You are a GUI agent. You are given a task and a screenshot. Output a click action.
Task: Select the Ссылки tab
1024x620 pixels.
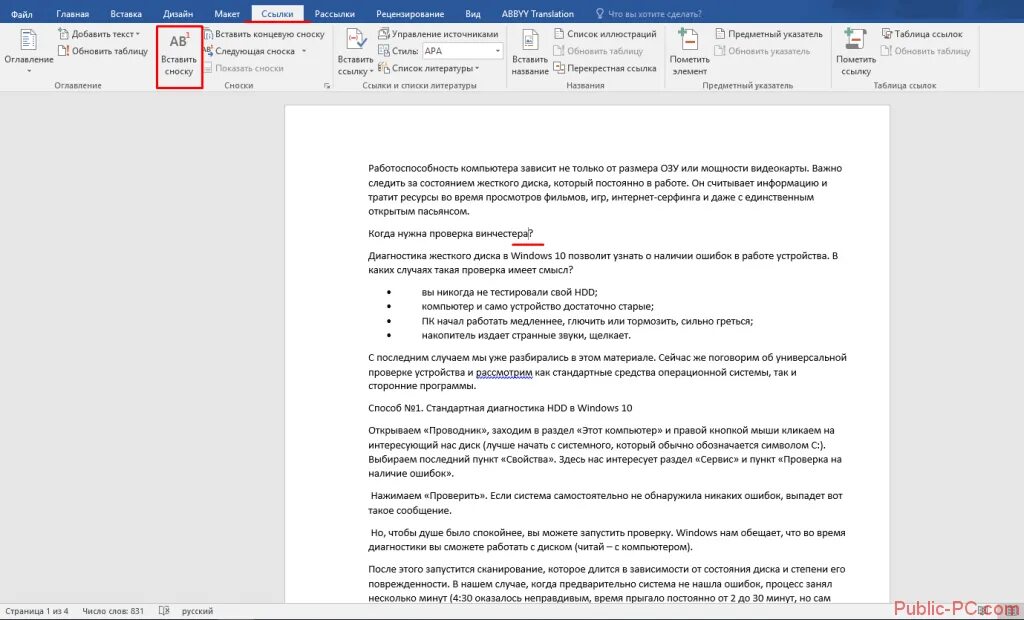tap(277, 14)
